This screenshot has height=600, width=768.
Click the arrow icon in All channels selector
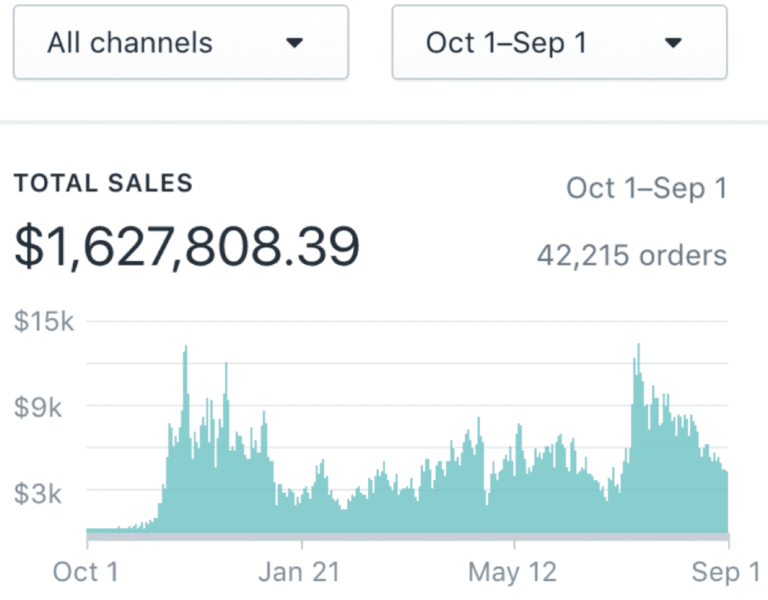pos(294,43)
